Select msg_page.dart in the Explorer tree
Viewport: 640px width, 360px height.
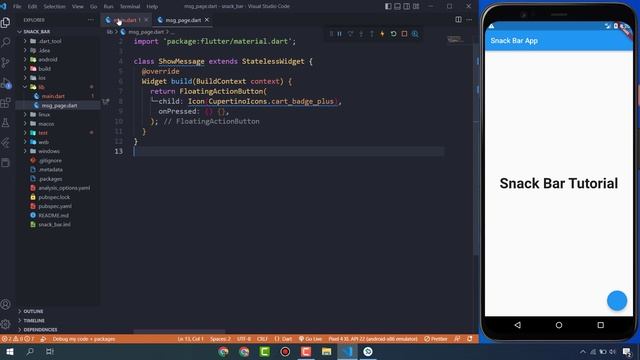[59, 105]
